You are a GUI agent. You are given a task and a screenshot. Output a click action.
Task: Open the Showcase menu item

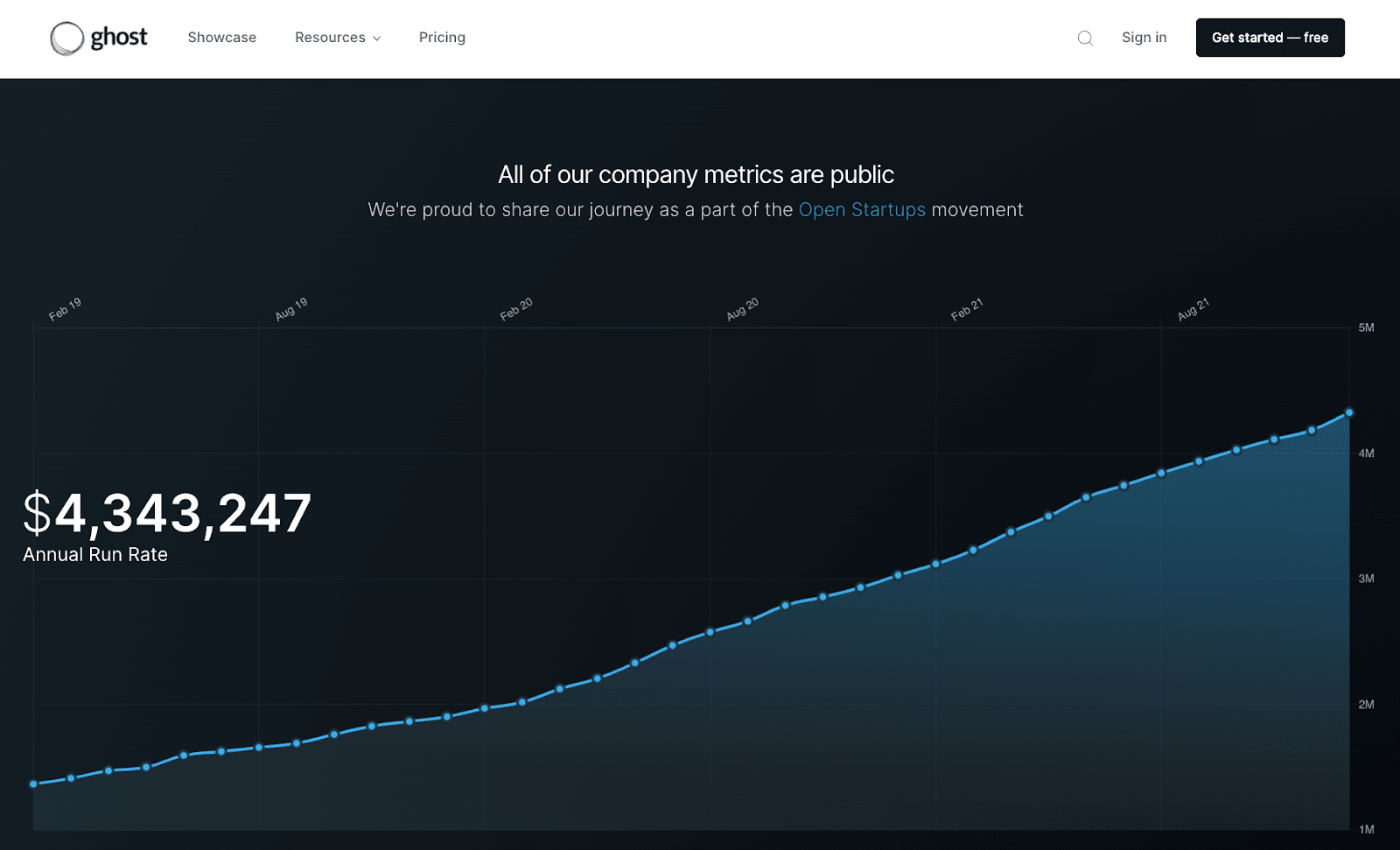click(x=222, y=38)
